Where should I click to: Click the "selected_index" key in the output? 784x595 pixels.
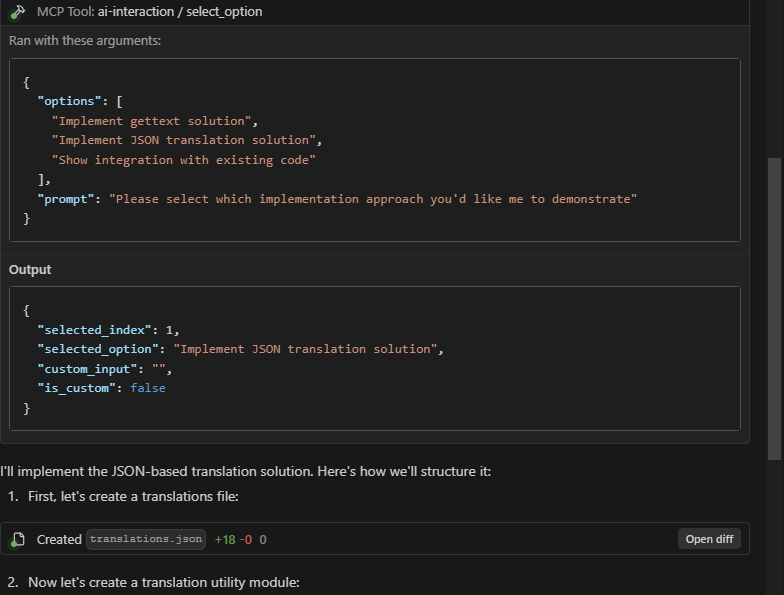(x=96, y=330)
